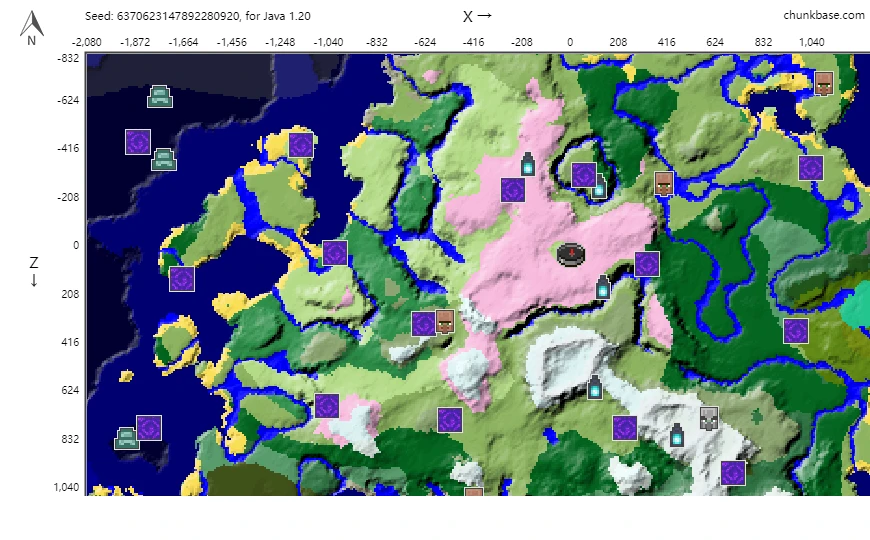Select ruined portal east of spawn near X 330
The height and width of the screenshot is (540, 870).
tap(647, 264)
